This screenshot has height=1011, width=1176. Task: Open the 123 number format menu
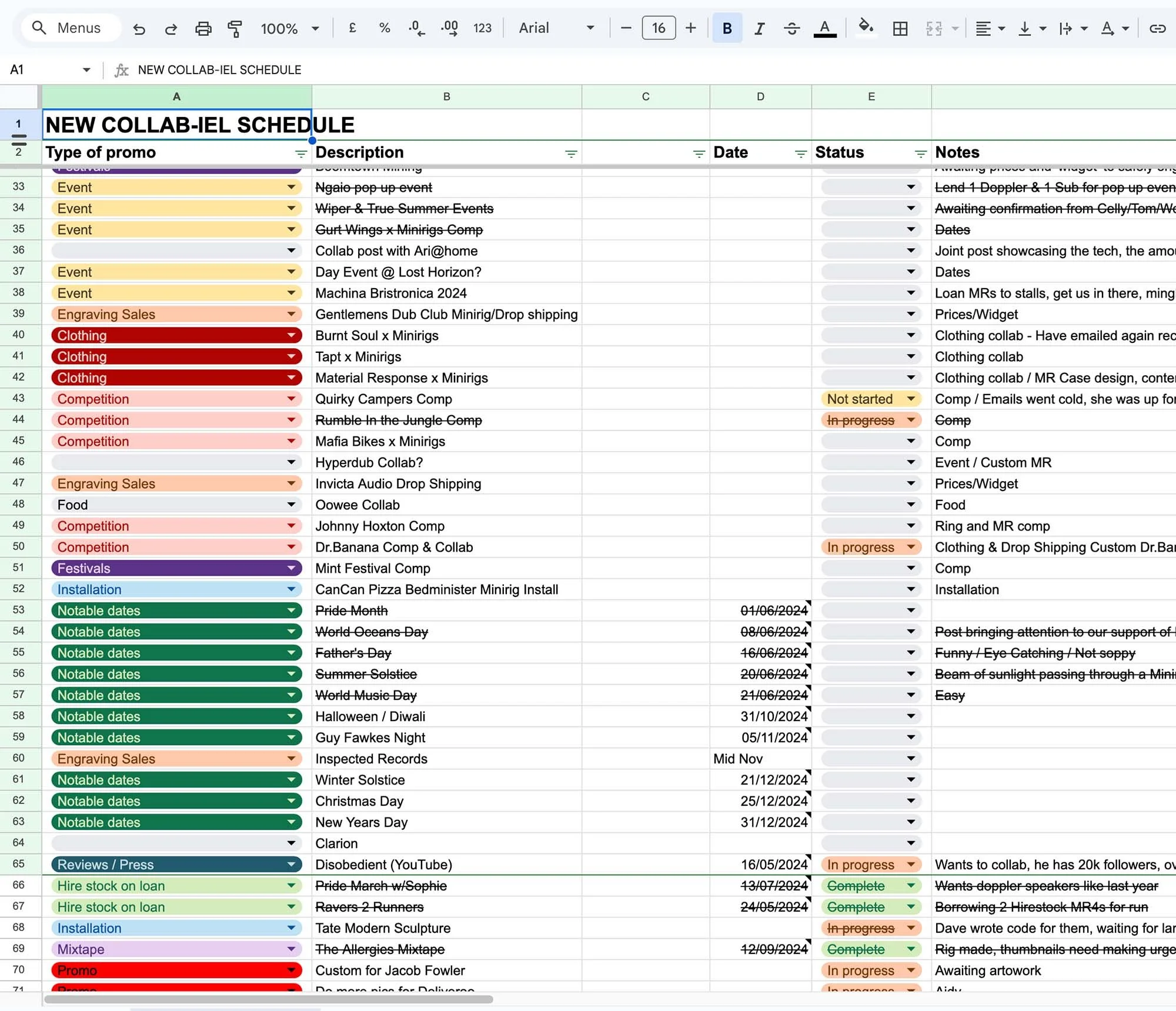[482, 28]
